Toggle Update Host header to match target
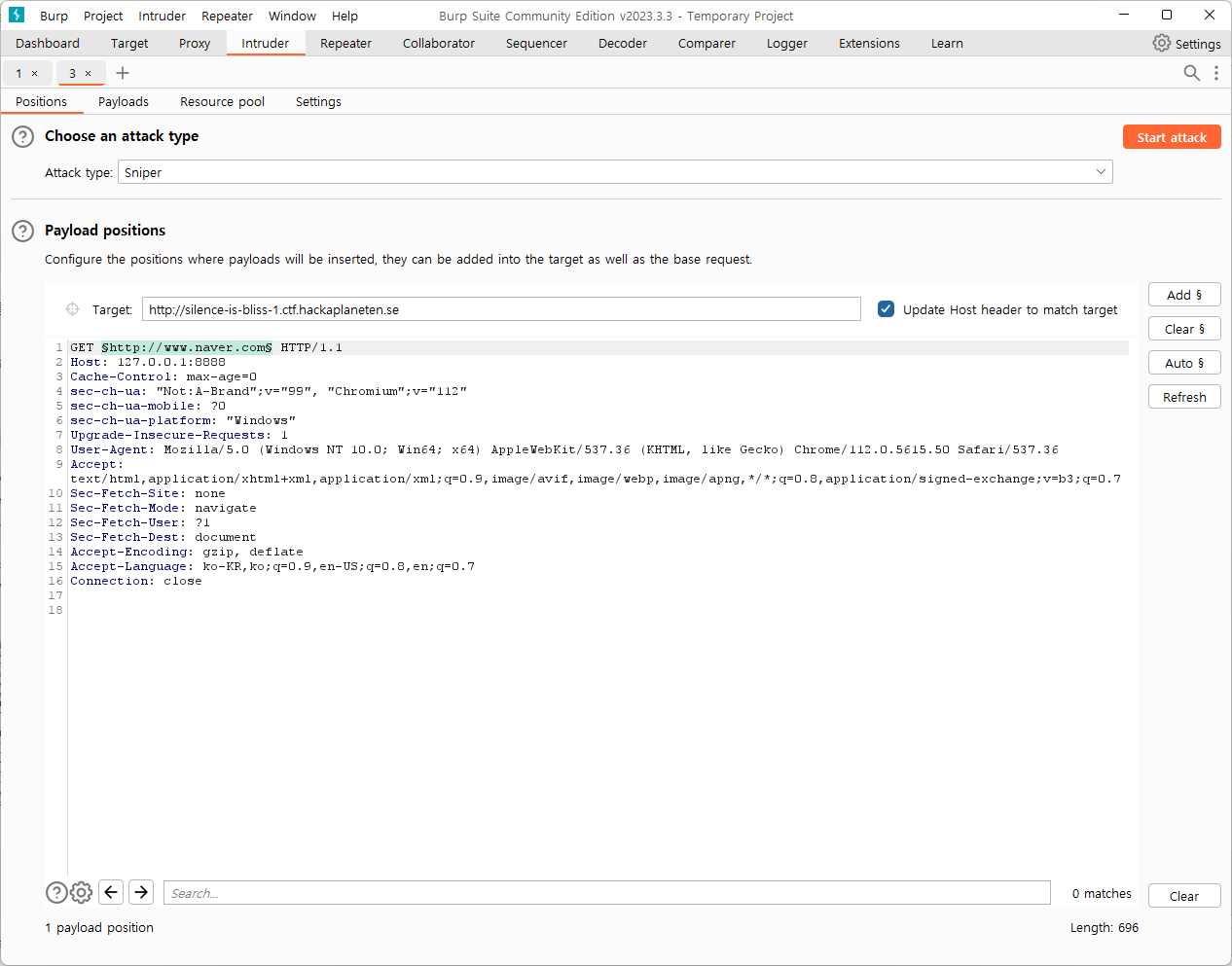1232x966 pixels. click(x=886, y=309)
